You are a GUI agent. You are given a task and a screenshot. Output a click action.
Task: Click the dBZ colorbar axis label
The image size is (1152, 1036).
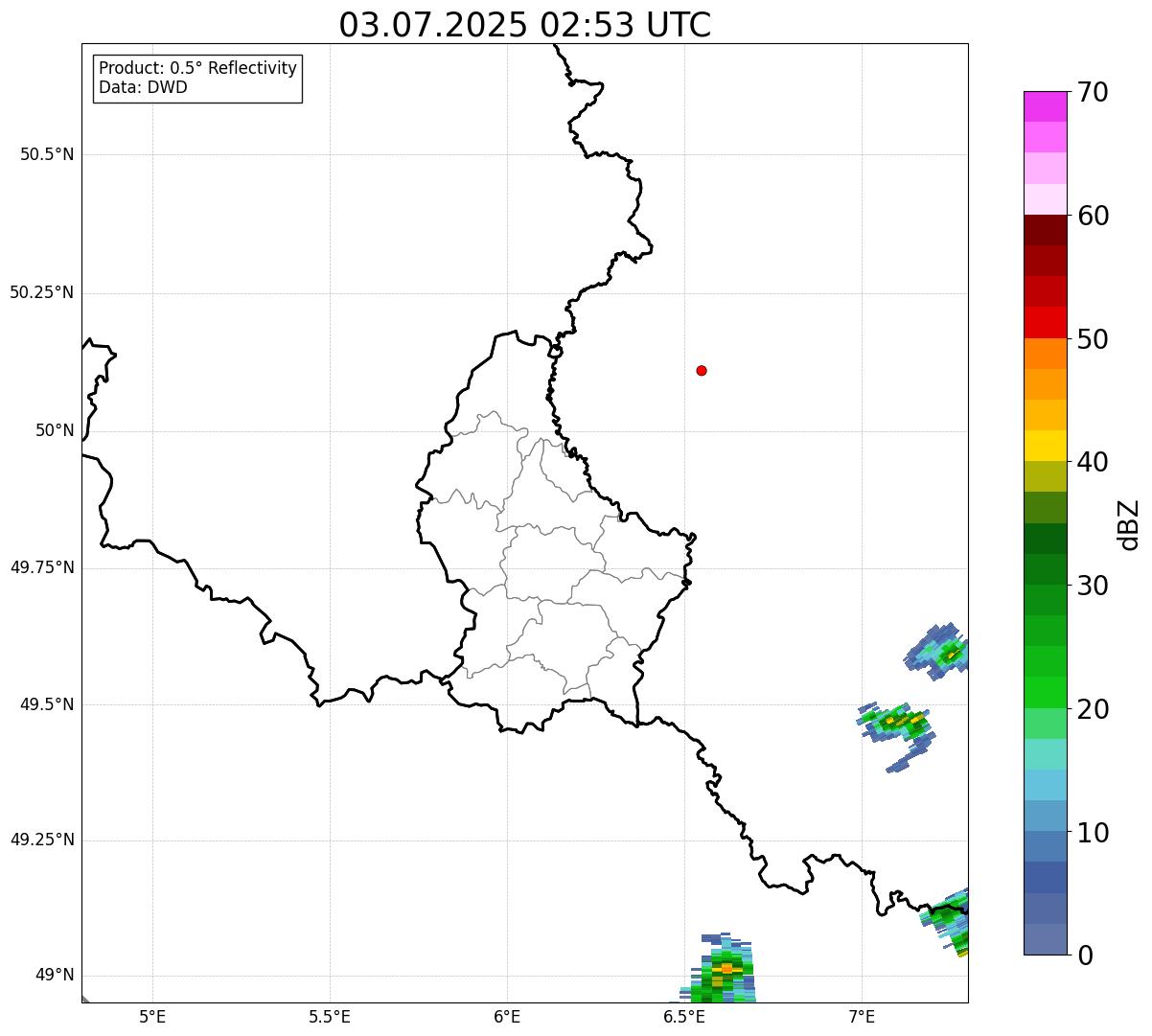[1129, 524]
